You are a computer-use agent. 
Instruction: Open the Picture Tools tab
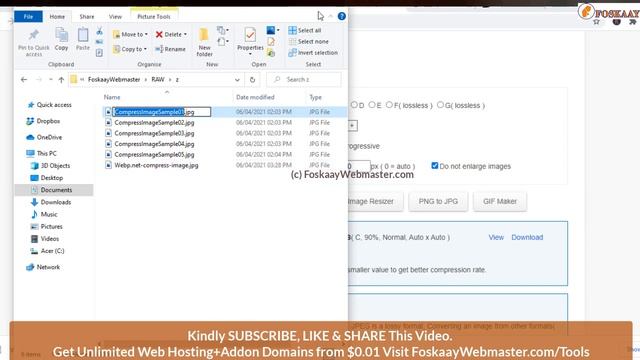coord(154,17)
